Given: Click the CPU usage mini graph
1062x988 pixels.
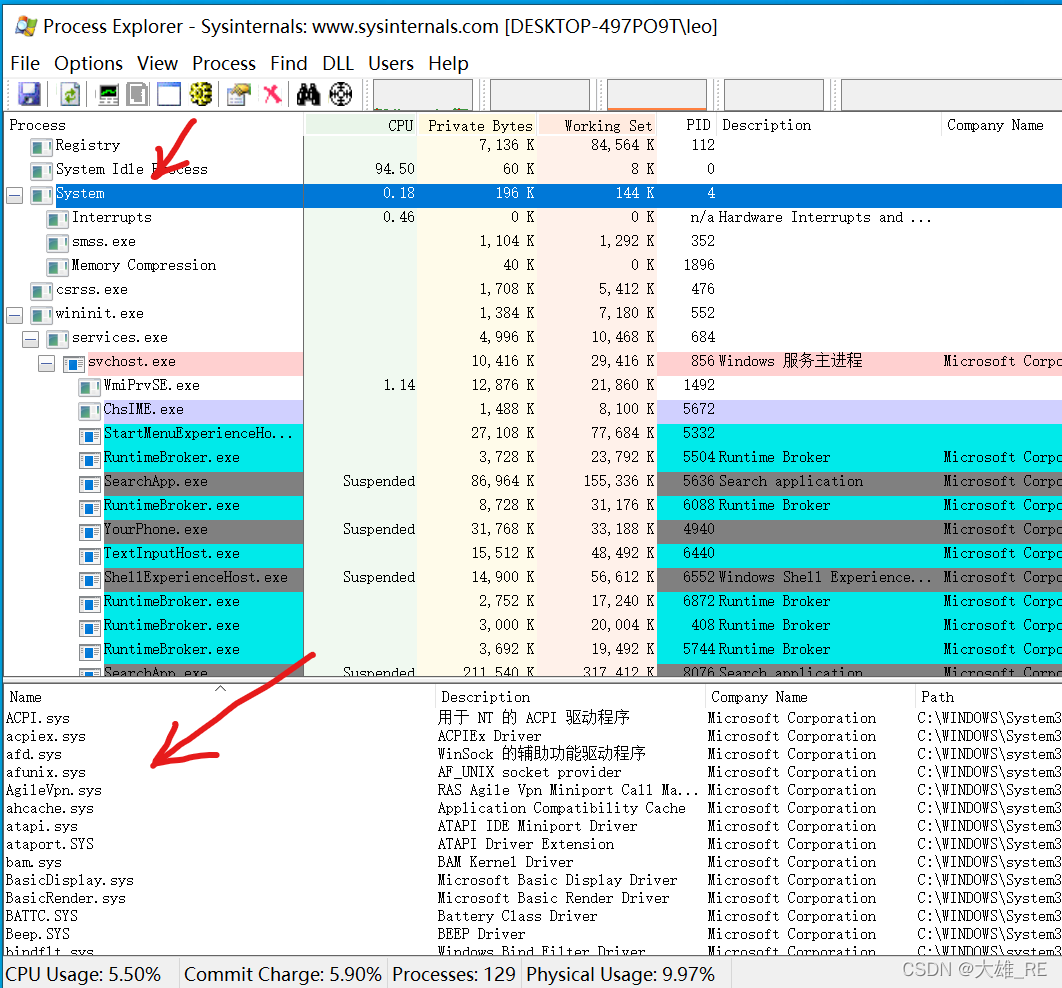Looking at the screenshot, I should coord(423,94).
